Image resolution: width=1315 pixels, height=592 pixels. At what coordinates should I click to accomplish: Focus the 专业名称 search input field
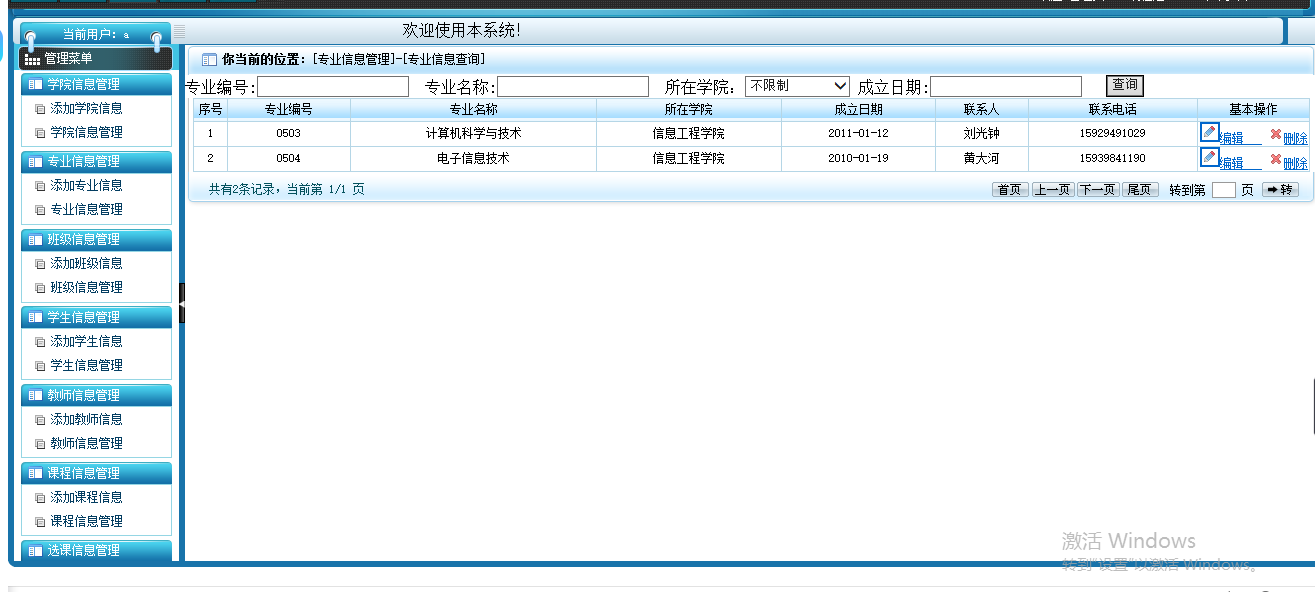click(x=573, y=87)
